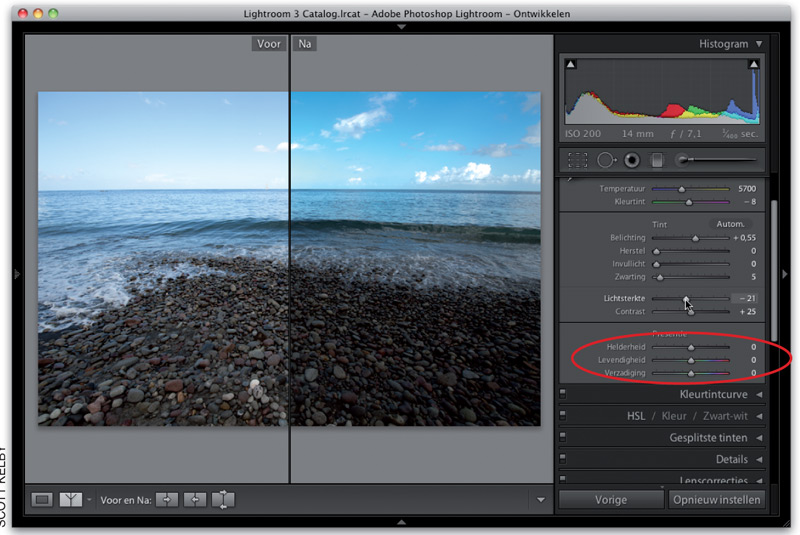Open the HSL tab
Image resolution: width=800 pixels, height=535 pixels.
[636, 416]
